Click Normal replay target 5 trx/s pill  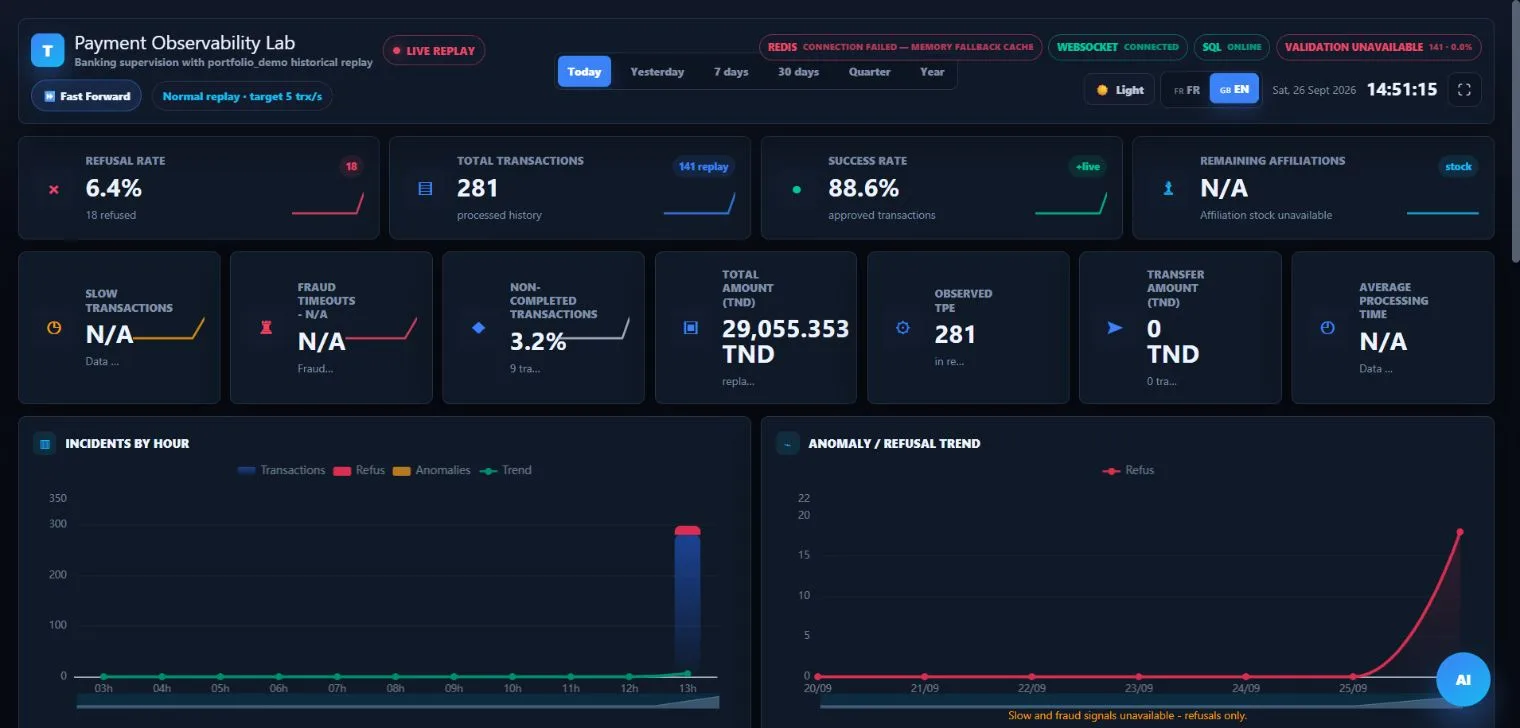242,96
